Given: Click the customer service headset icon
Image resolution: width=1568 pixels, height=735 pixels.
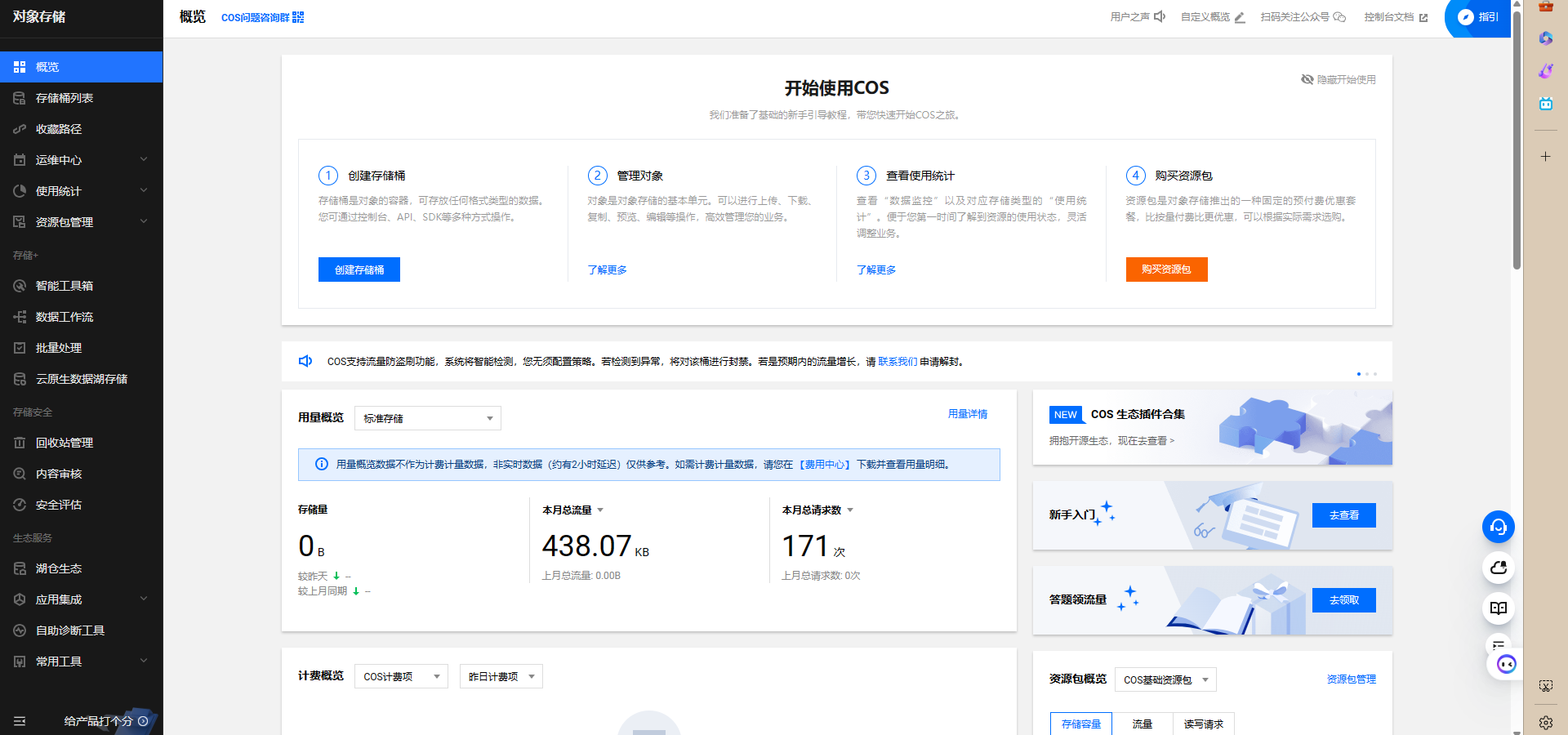Looking at the screenshot, I should pyautogui.click(x=1499, y=527).
